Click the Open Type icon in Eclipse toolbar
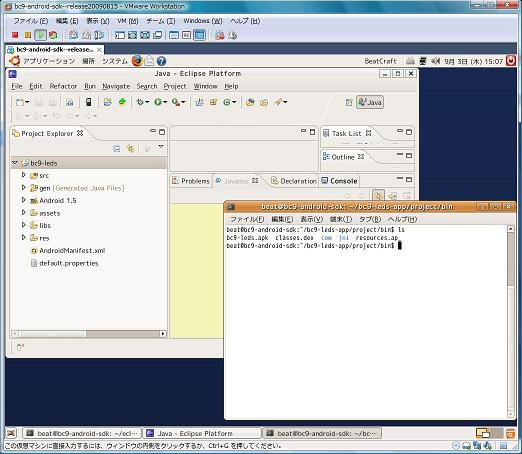This screenshot has height=454, width=522. (250, 102)
